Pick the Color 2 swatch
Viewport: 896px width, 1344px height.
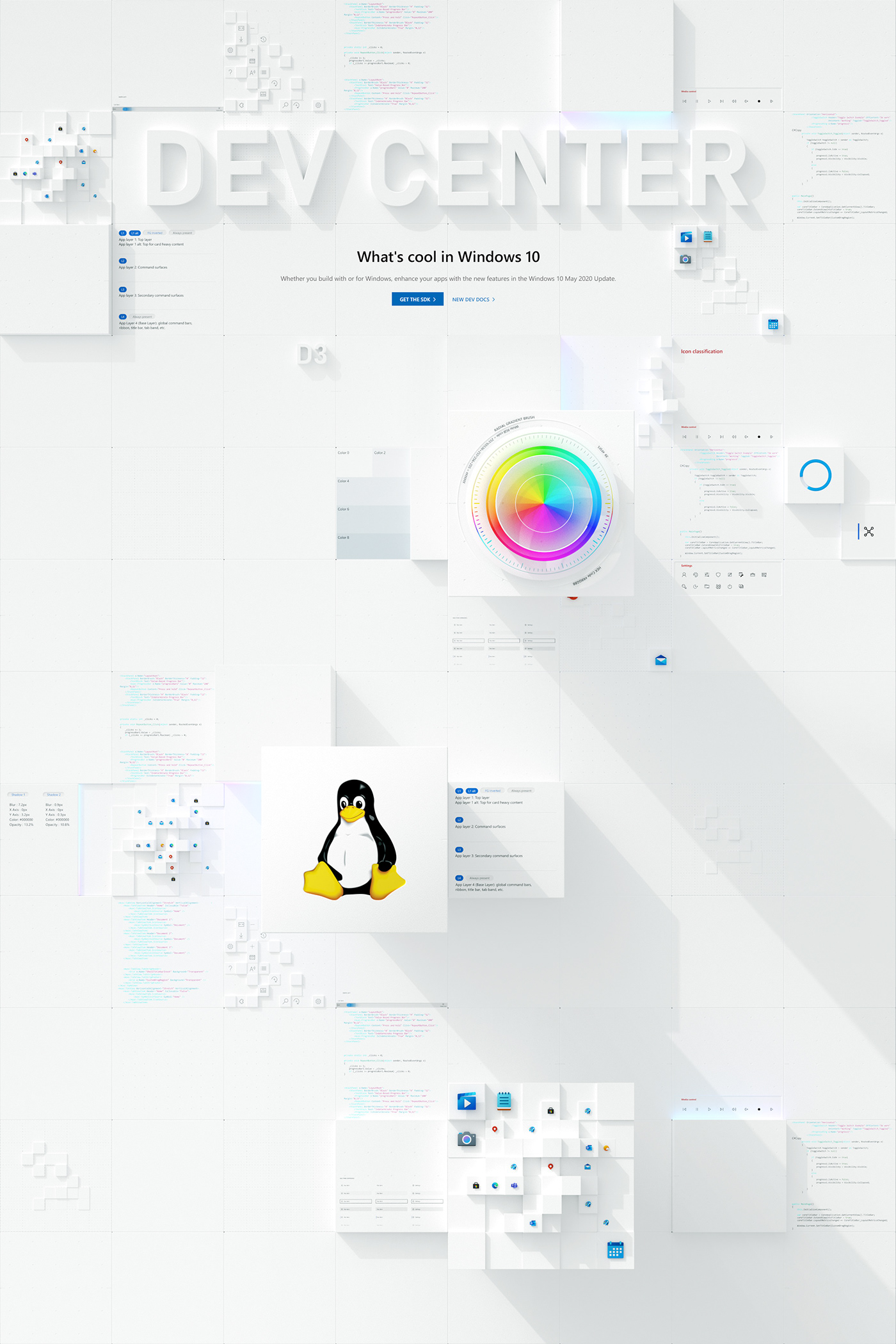point(391,462)
